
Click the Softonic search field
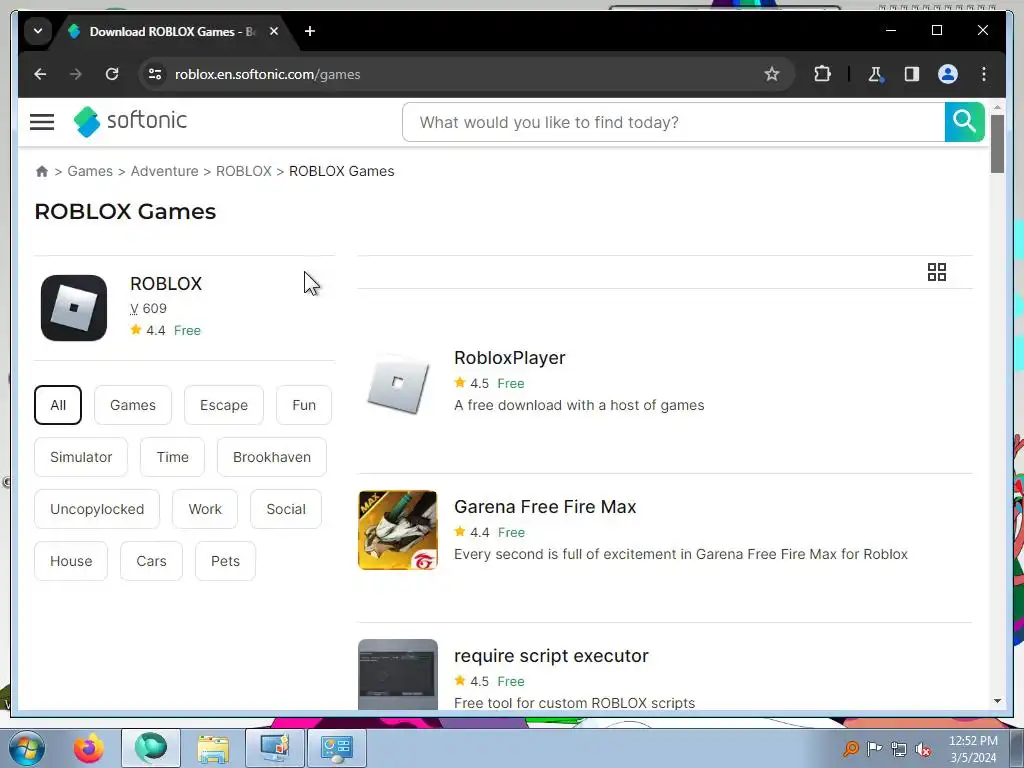(x=673, y=121)
